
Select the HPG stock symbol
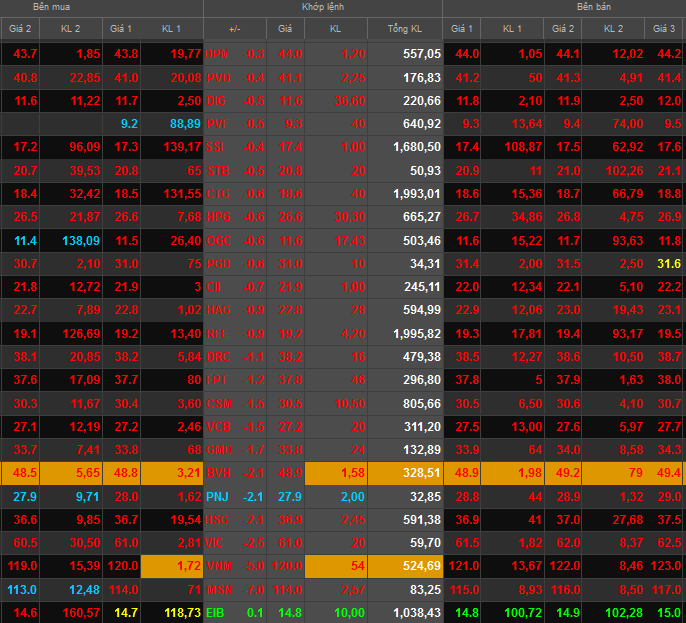pos(218,217)
